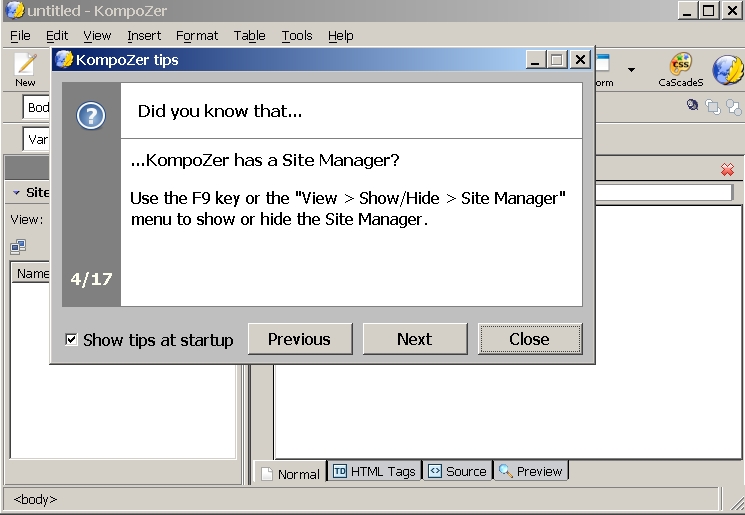
Task: Switch to the Normal editing tab
Action: coord(290,473)
